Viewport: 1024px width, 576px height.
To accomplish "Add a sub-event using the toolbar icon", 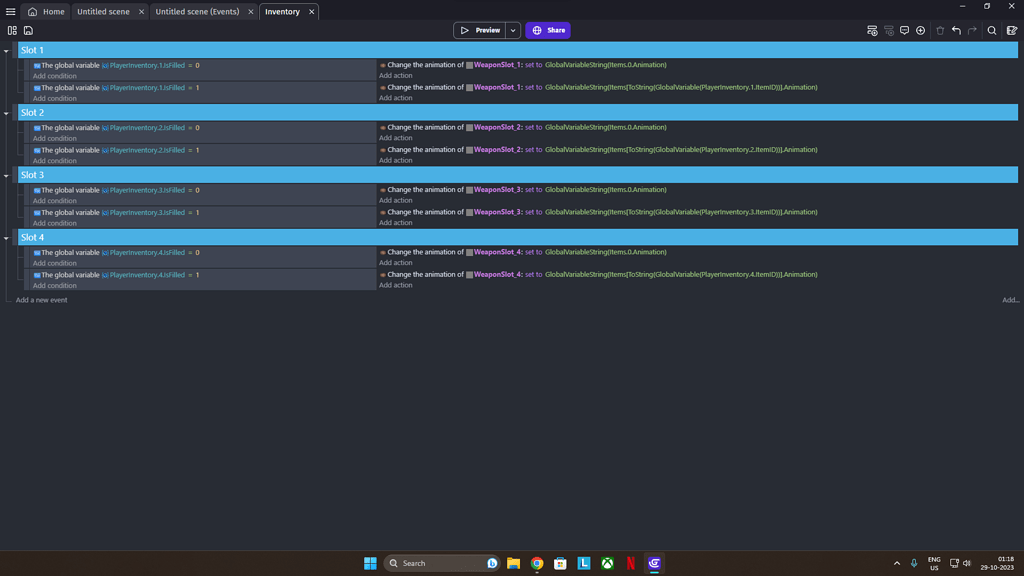I will coord(889,30).
